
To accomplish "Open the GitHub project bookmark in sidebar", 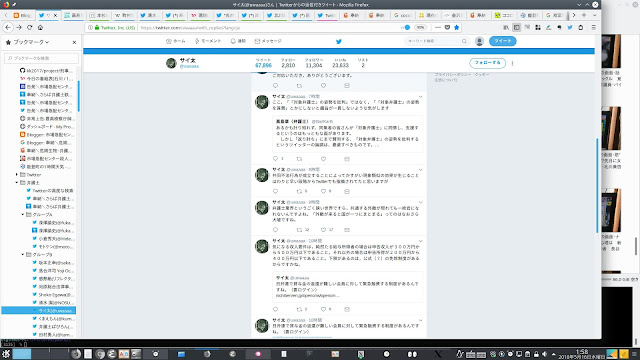I will pos(47,71).
